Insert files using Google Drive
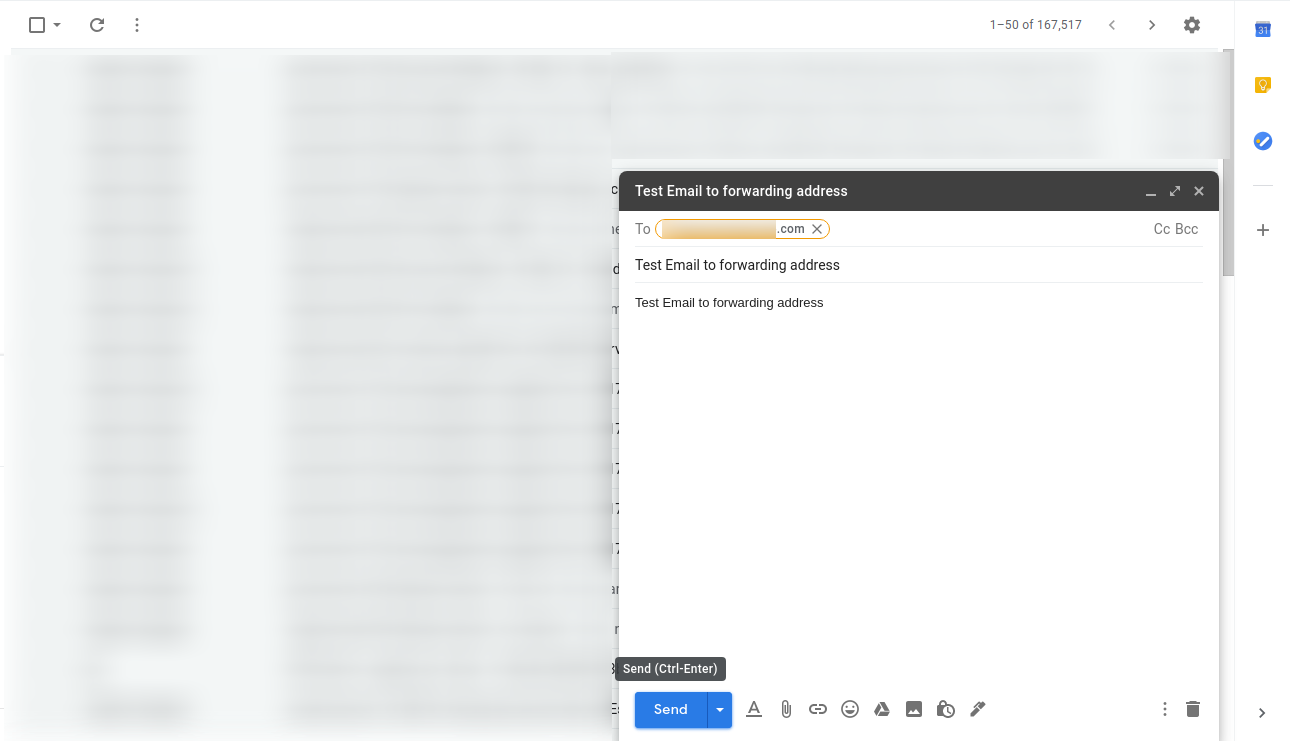The height and width of the screenshot is (741, 1290). (882, 709)
